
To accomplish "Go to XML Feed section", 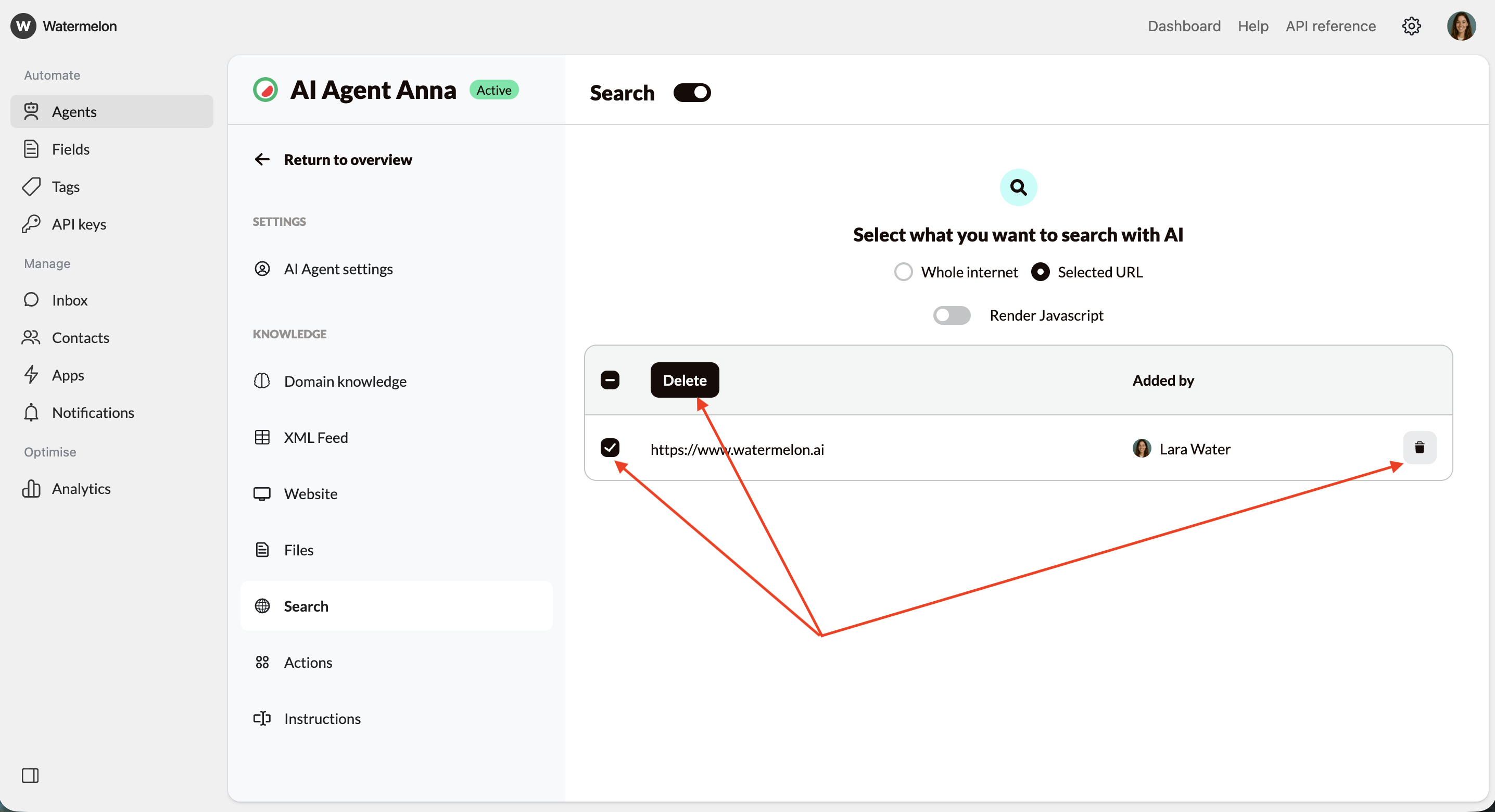I will [316, 438].
